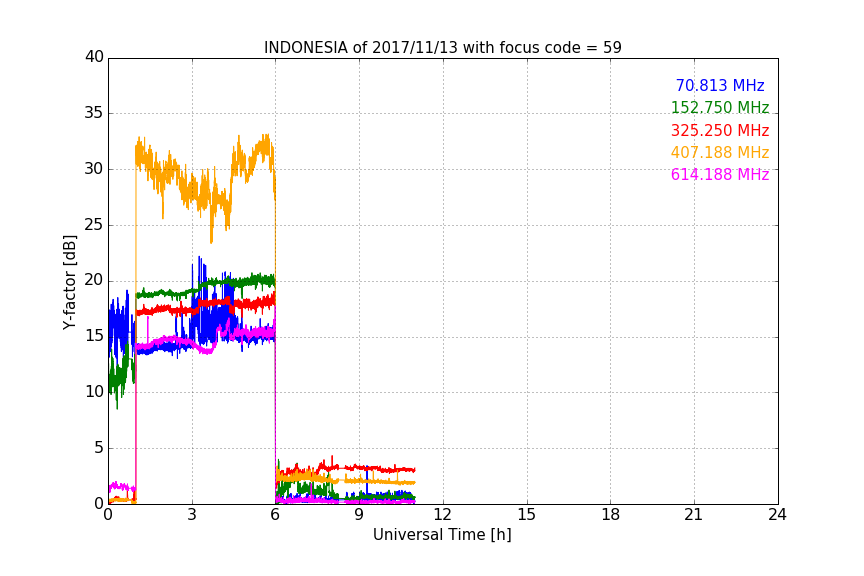Image resolution: width=864 pixels, height=576 pixels.
Task: Click the y-axis tick label 40
Action: (94, 57)
